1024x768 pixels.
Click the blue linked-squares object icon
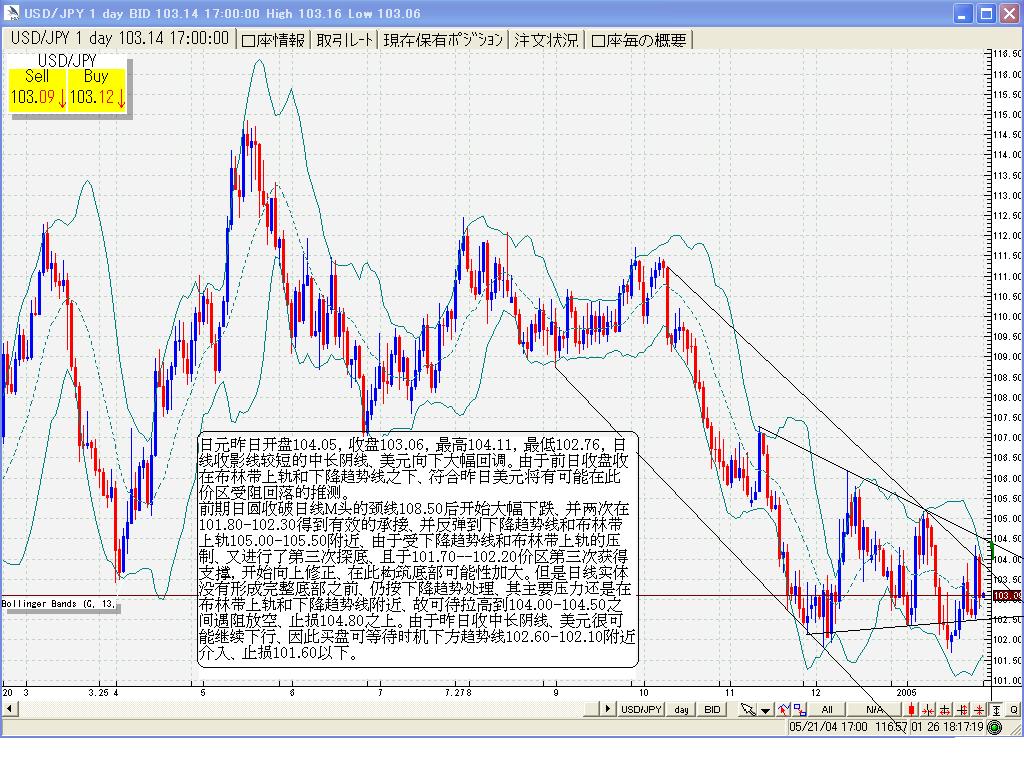(800, 709)
